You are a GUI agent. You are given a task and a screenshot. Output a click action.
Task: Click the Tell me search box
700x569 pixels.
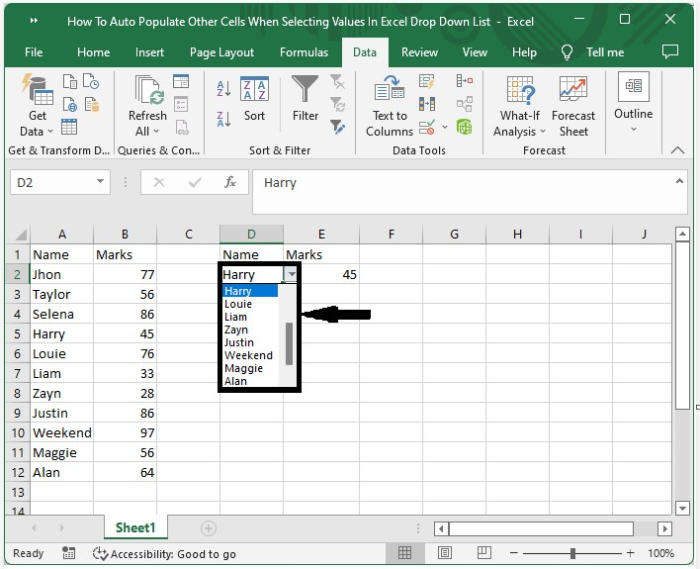[x=592, y=52]
